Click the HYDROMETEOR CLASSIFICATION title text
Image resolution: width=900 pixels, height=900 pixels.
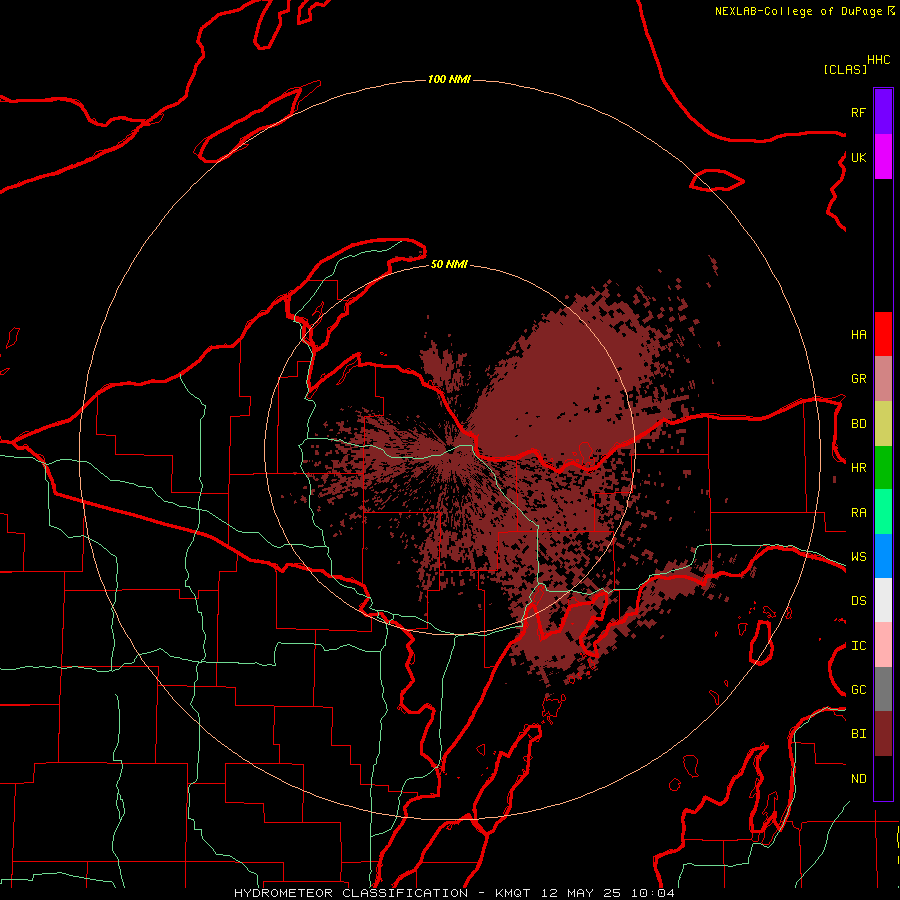(x=351, y=893)
